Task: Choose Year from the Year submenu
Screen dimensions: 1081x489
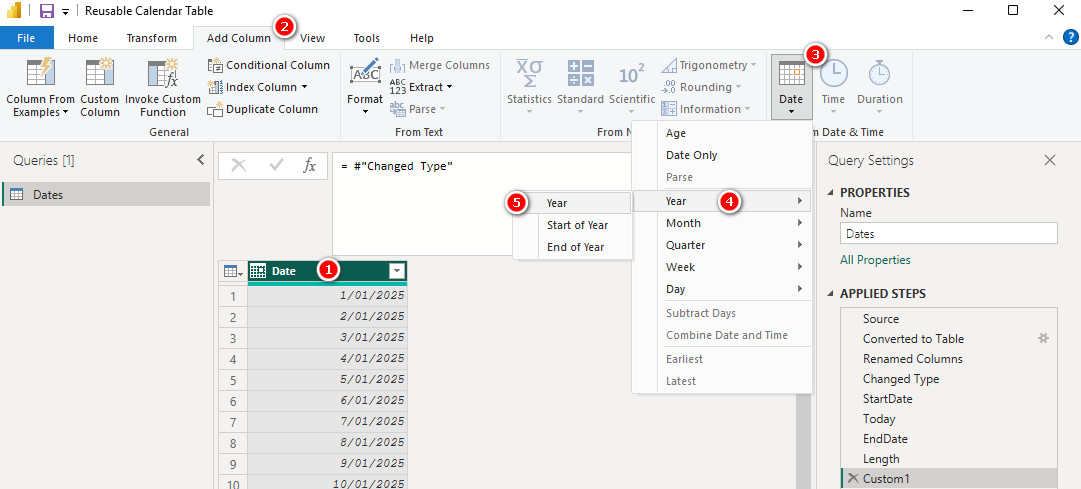Action: click(557, 203)
